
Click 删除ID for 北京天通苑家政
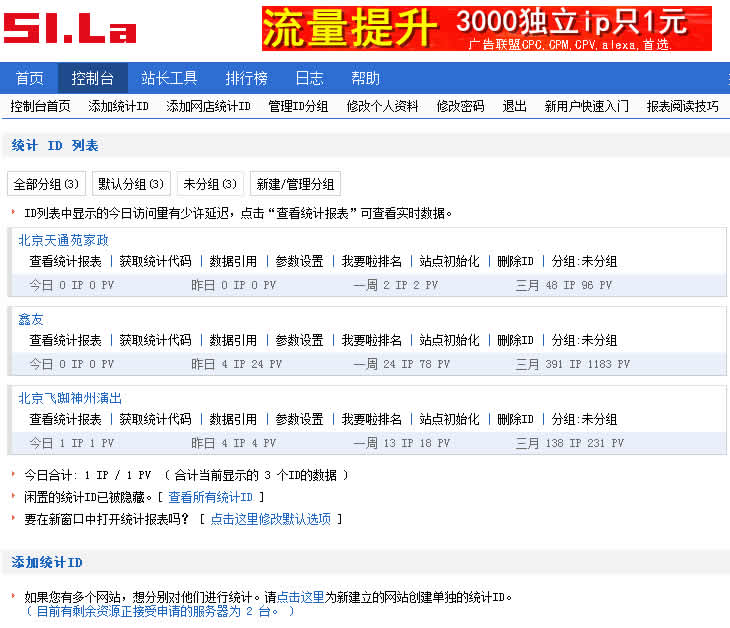coord(515,261)
